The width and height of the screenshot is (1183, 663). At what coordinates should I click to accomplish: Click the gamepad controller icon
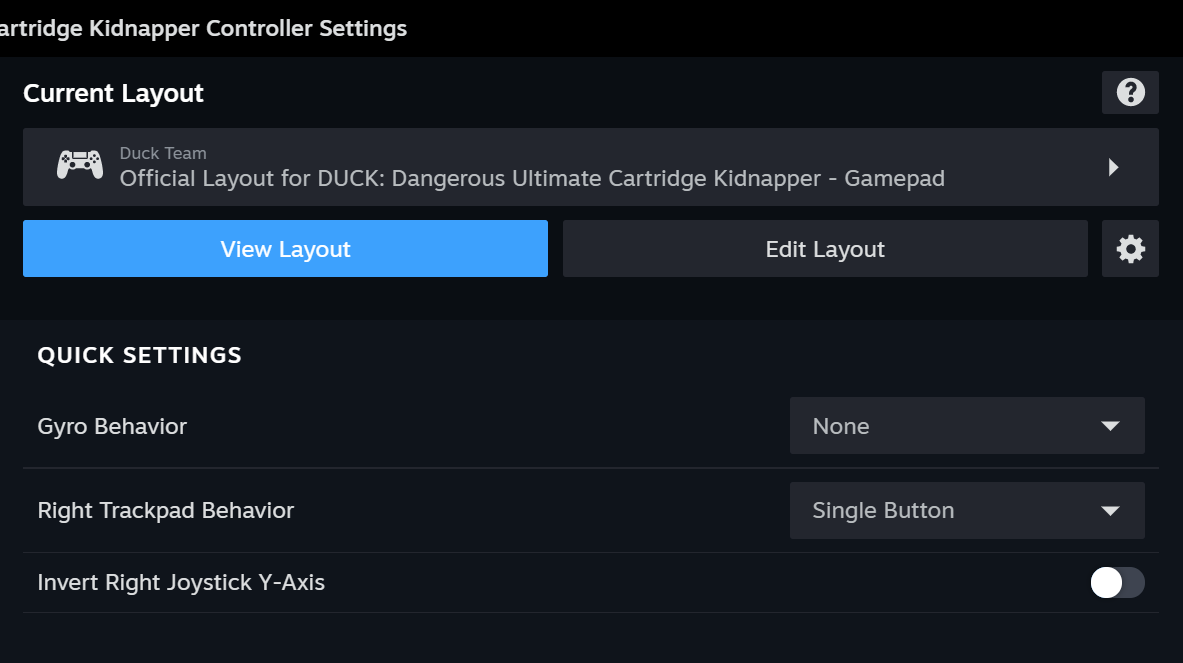tap(80, 165)
